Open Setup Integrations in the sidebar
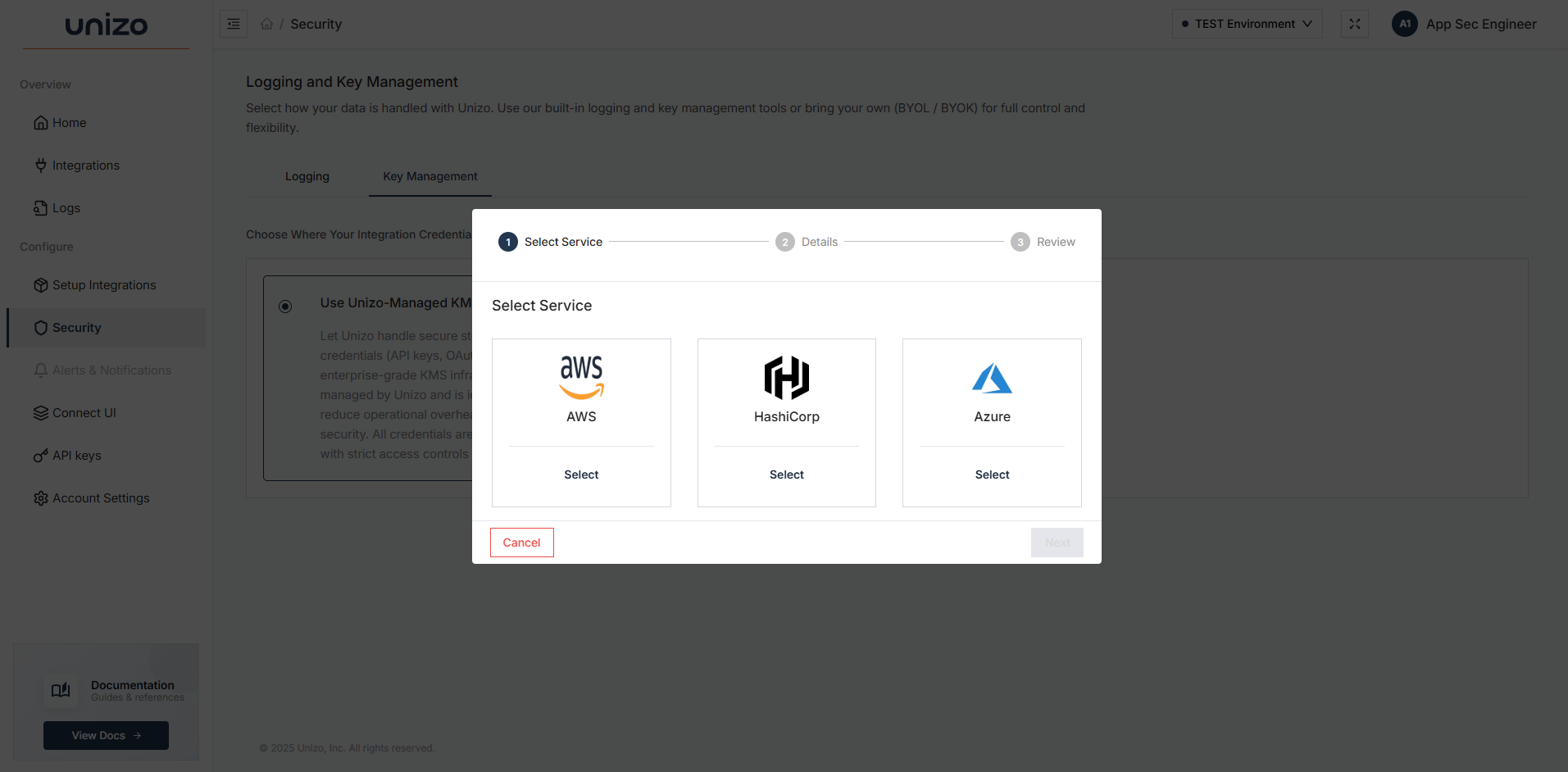The image size is (1568, 772). [104, 284]
